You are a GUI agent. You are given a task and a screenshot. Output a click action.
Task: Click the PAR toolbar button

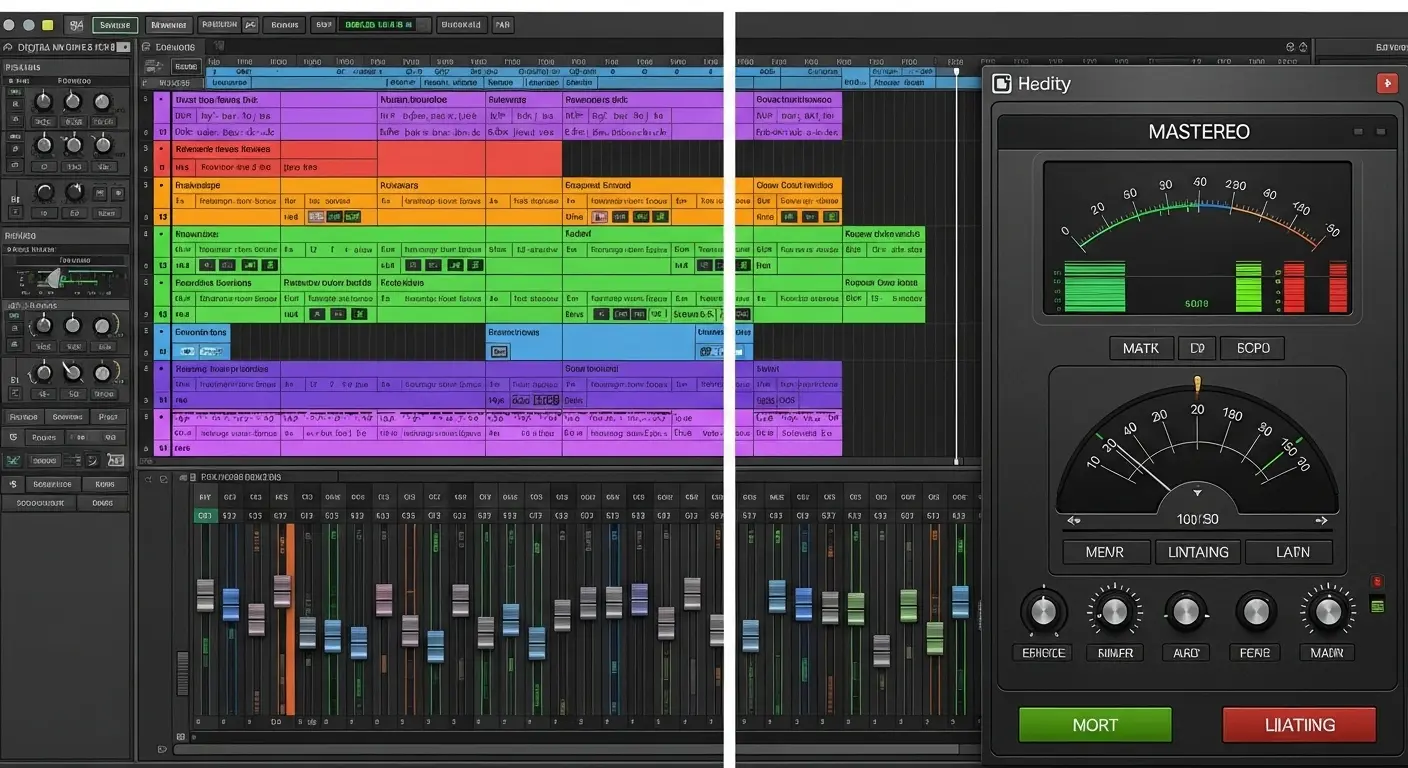coord(502,25)
